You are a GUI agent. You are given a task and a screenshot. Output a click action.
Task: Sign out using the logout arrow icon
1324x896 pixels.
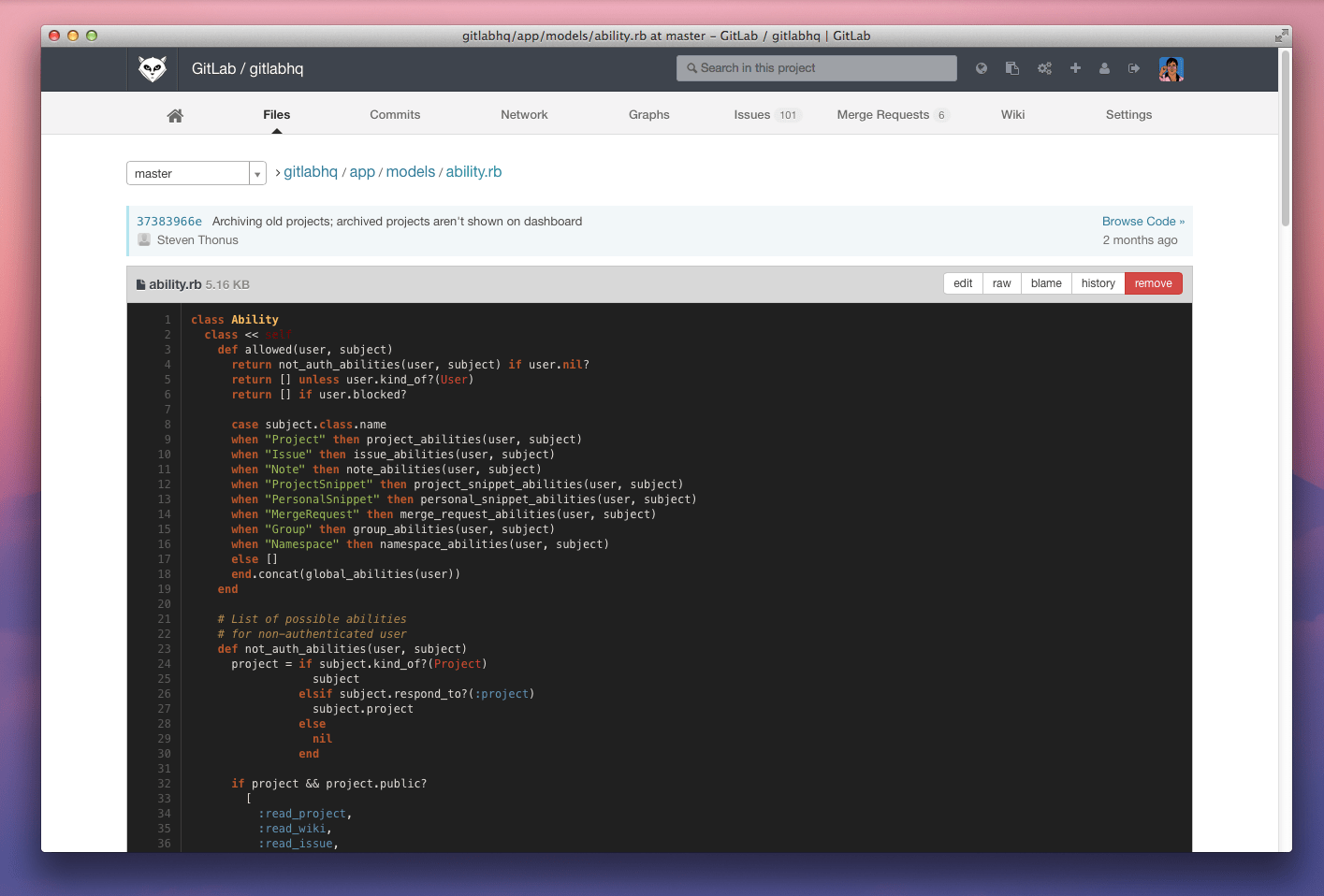(x=1134, y=67)
